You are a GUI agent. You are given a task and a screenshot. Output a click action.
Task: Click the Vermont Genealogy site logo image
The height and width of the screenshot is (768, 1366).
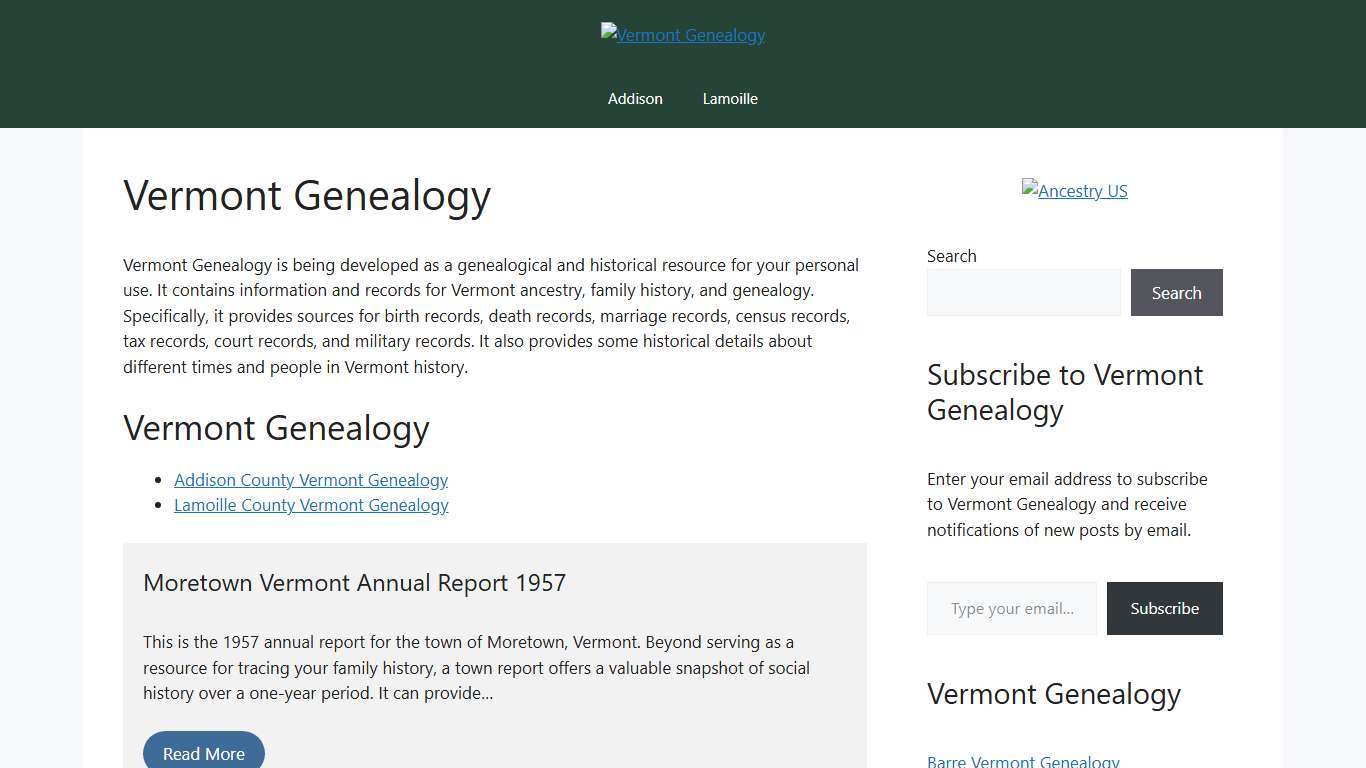682,34
